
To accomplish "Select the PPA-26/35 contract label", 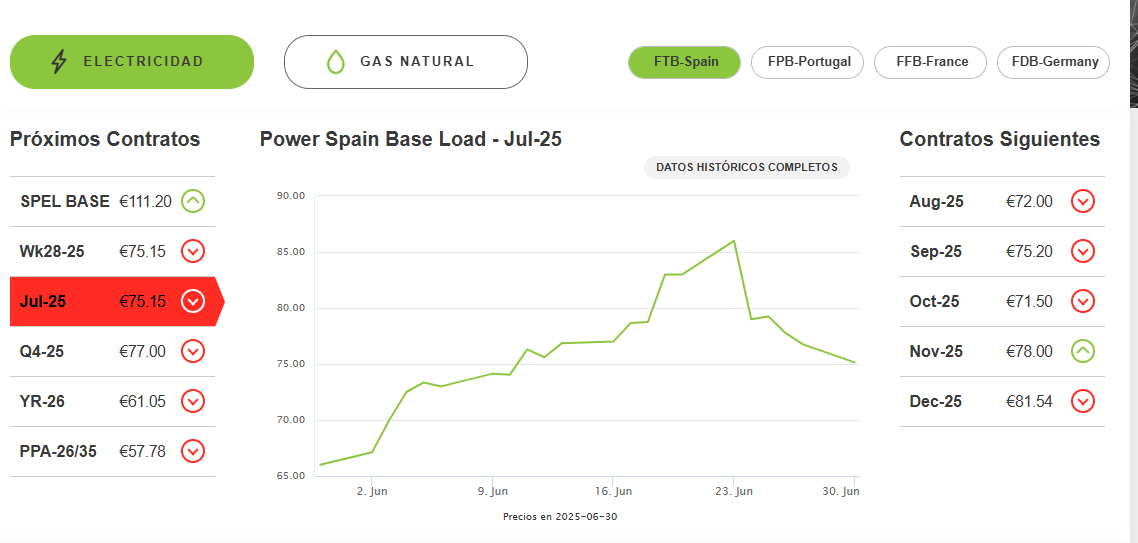I will (x=58, y=452).
